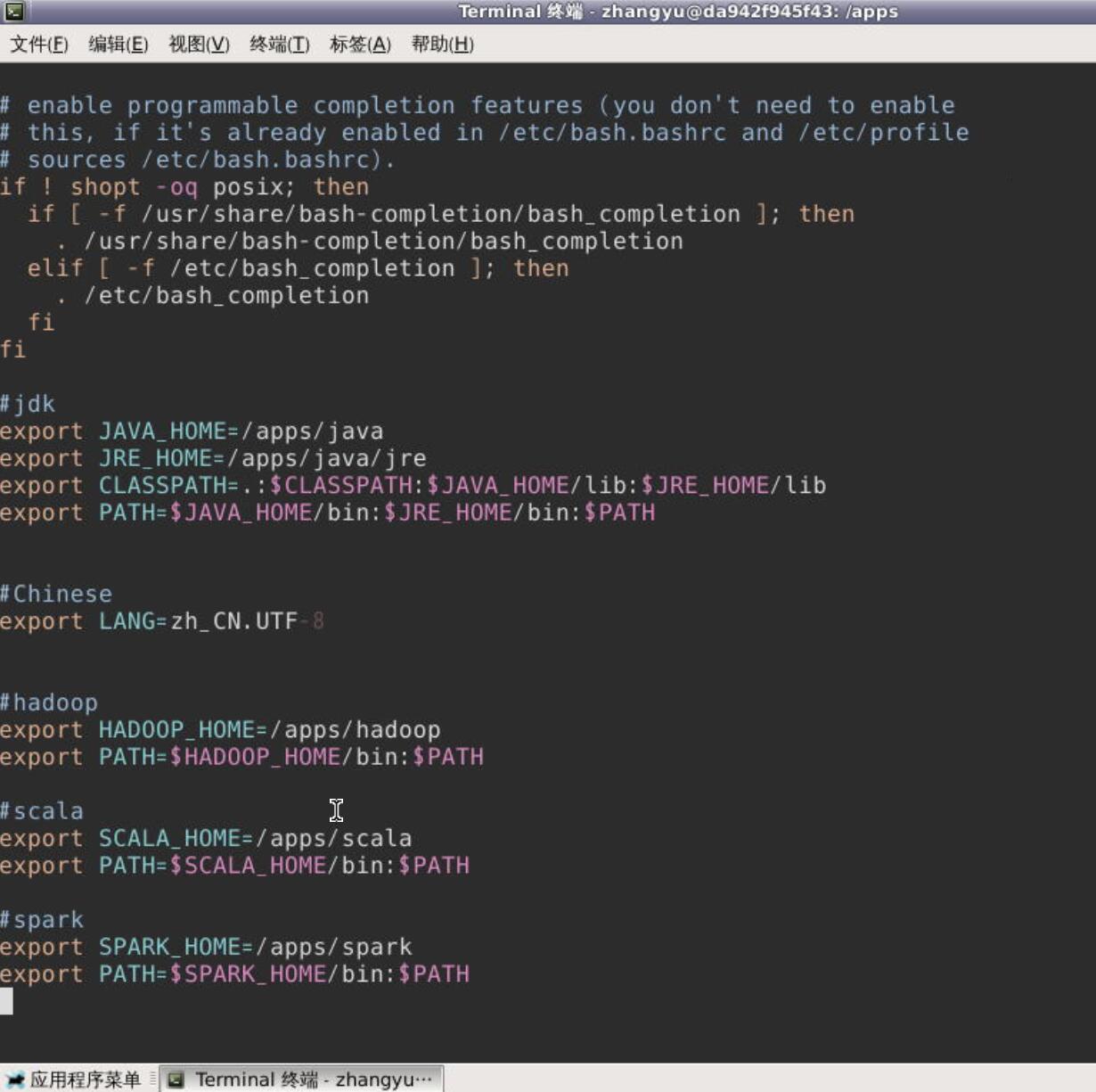Open the 帮助(H) menu
The height and width of the screenshot is (1092, 1096).
tap(442, 45)
